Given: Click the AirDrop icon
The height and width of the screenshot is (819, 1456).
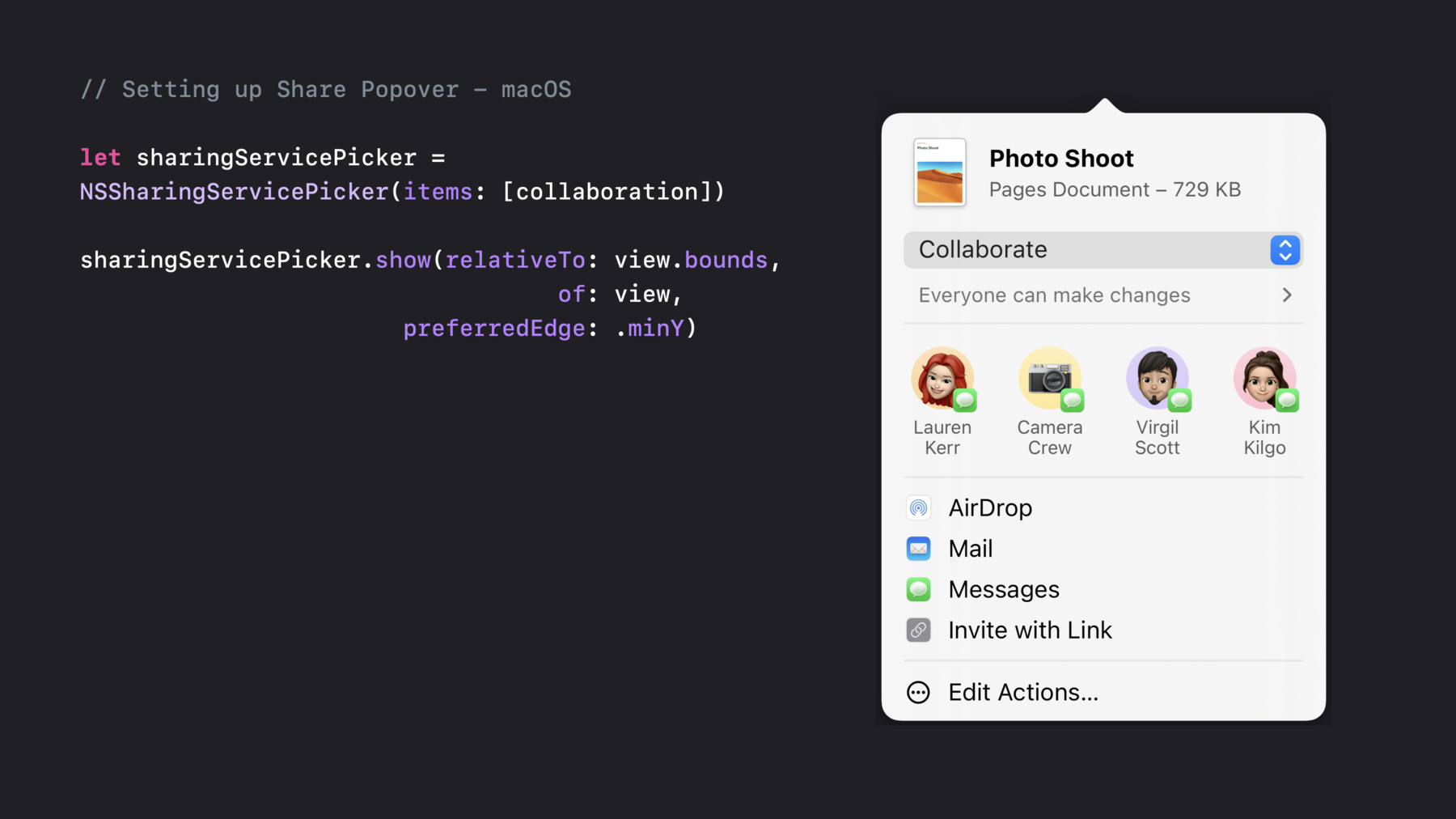Looking at the screenshot, I should pos(918,508).
